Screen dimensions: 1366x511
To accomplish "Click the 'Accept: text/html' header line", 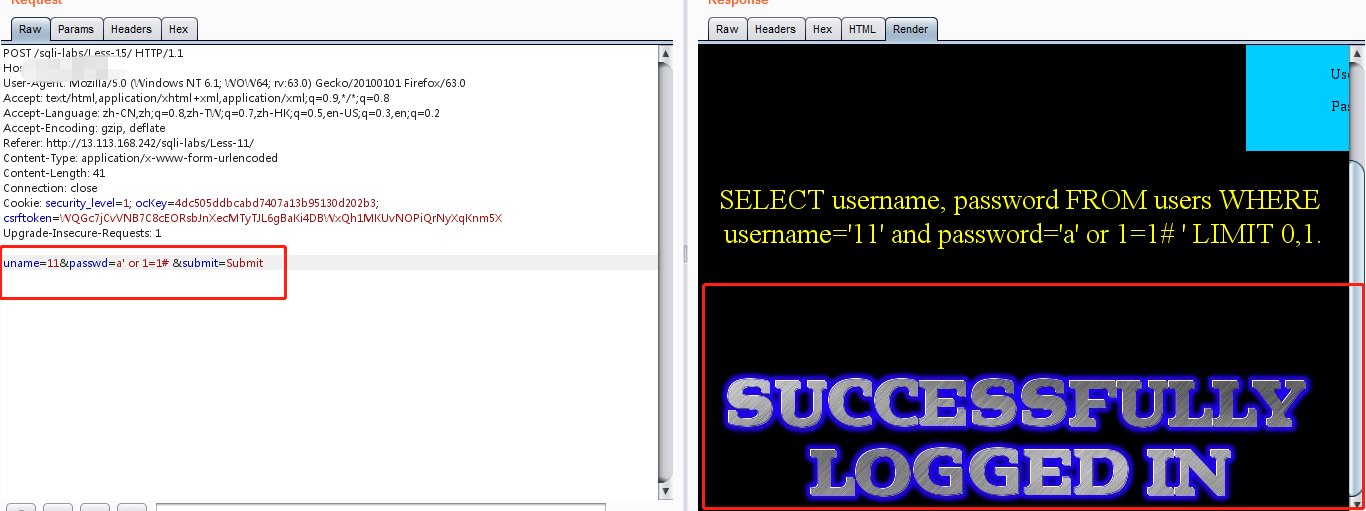I will coord(196,98).
